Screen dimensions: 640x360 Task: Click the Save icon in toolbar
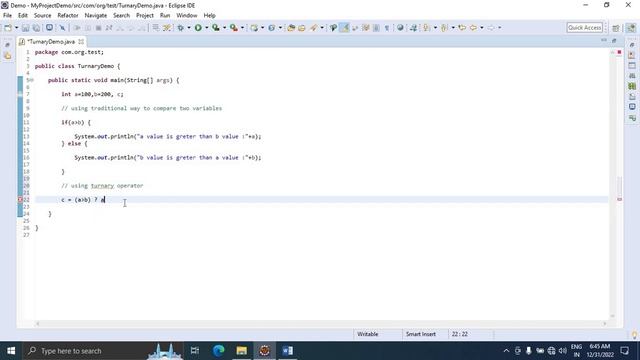coord(26,28)
